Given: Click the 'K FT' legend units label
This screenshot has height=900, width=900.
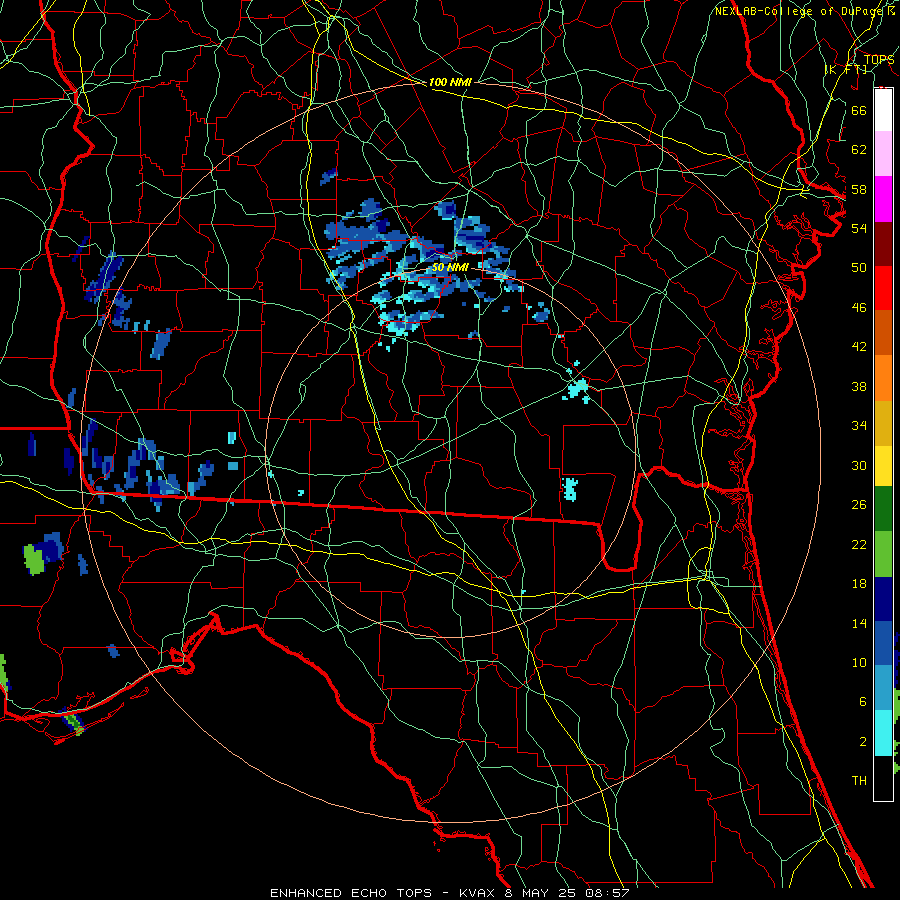Looking at the screenshot, I should coord(845,69).
